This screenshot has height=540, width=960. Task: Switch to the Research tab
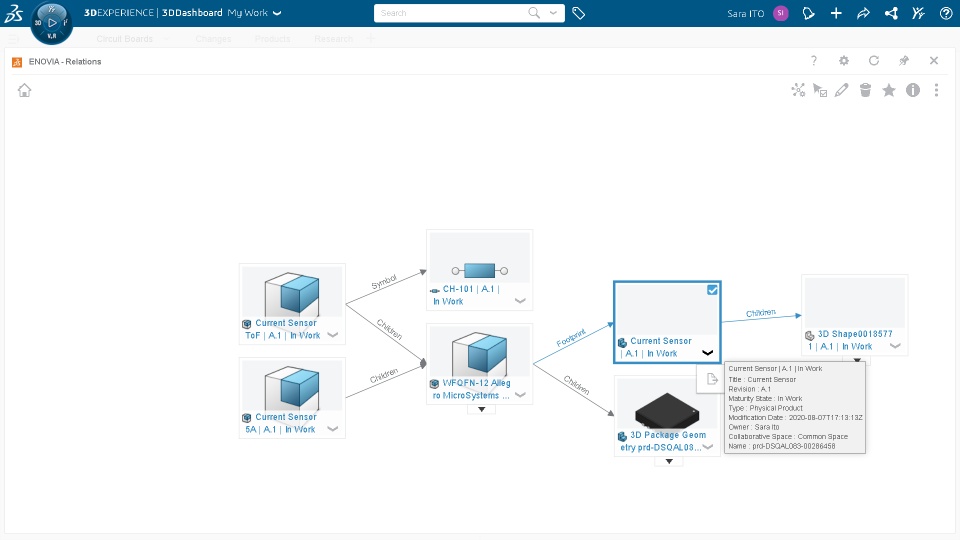(x=333, y=39)
